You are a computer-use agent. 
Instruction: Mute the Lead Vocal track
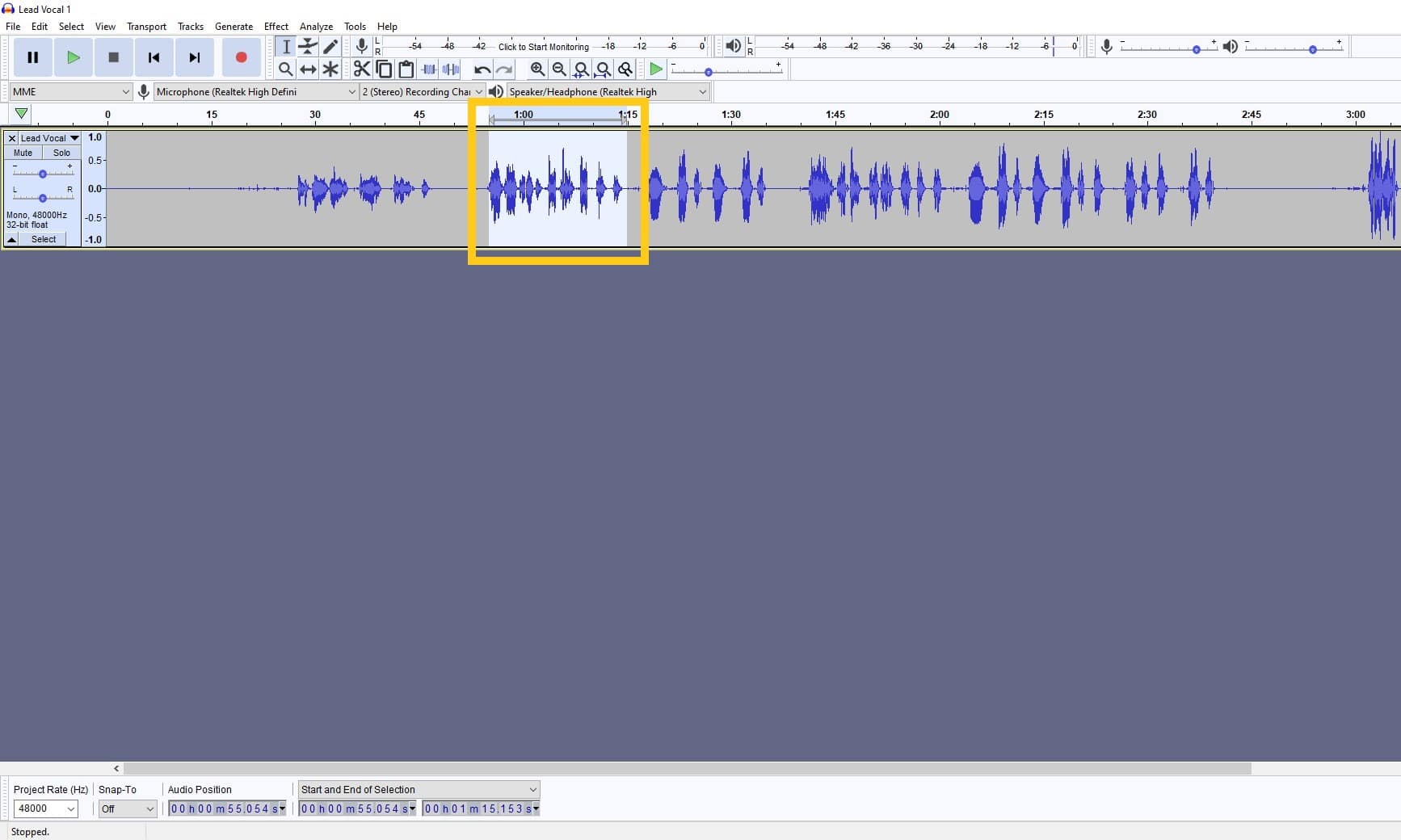[x=22, y=153]
